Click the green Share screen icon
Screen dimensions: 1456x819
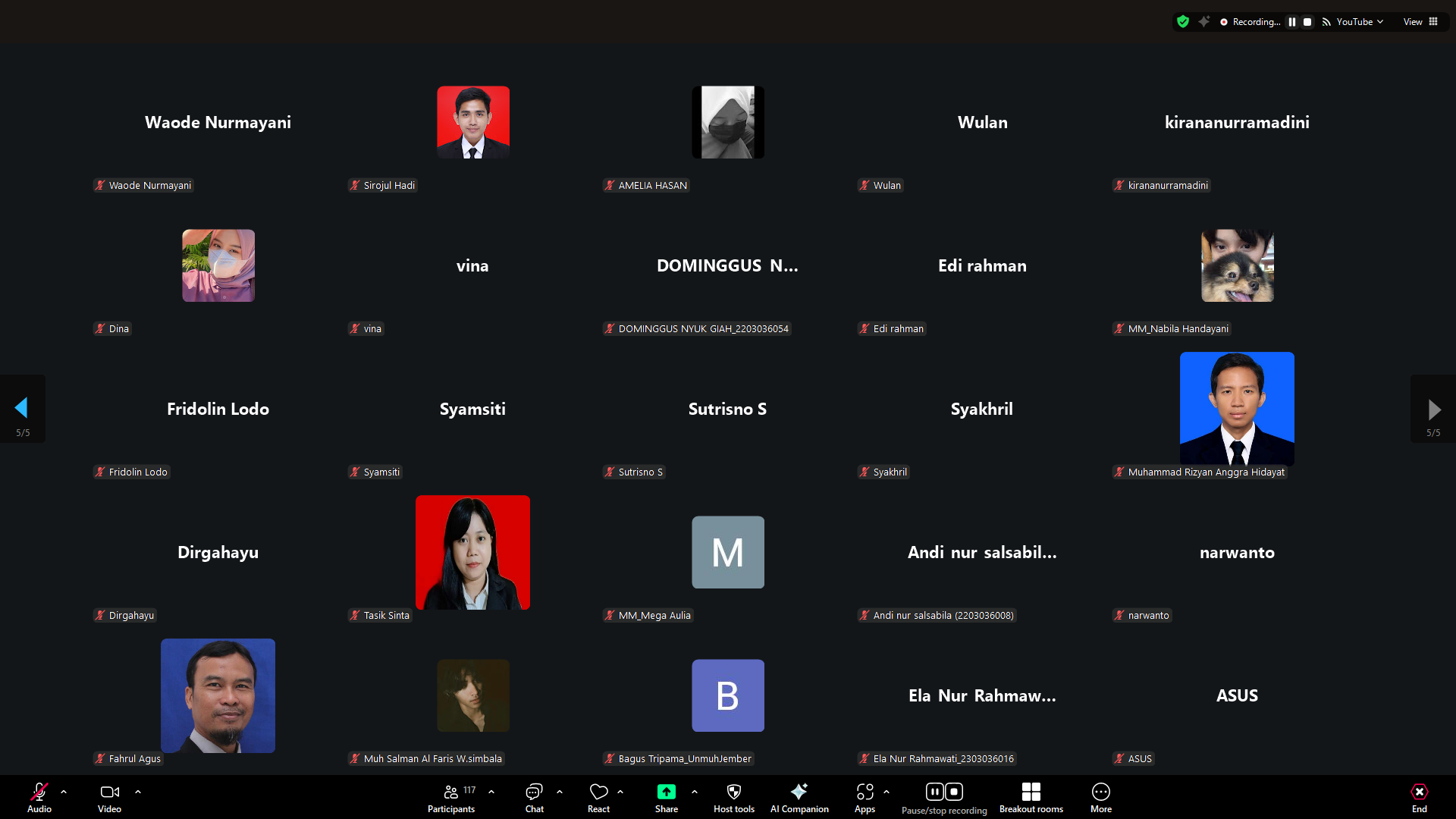[666, 792]
